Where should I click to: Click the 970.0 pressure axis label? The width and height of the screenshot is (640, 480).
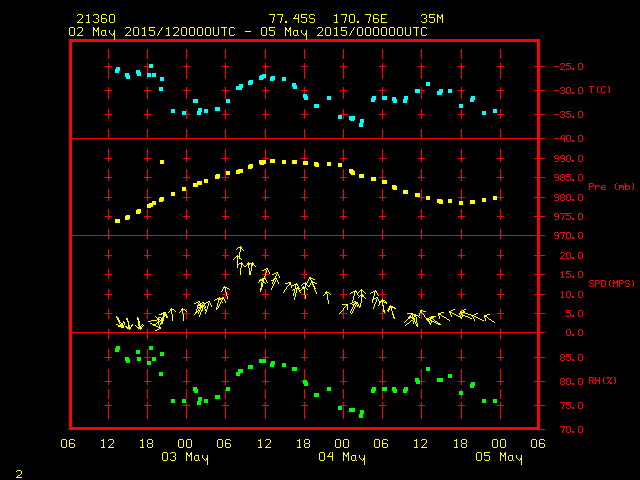tap(568, 236)
